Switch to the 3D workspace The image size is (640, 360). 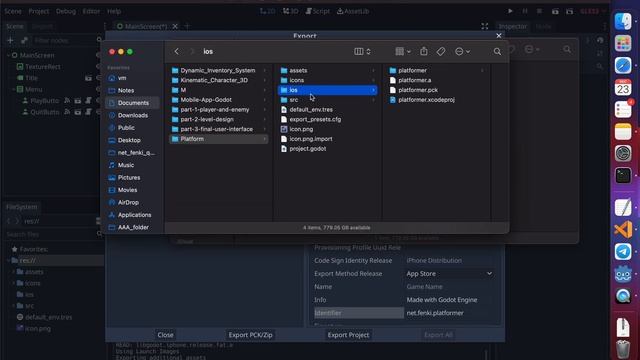coord(290,11)
